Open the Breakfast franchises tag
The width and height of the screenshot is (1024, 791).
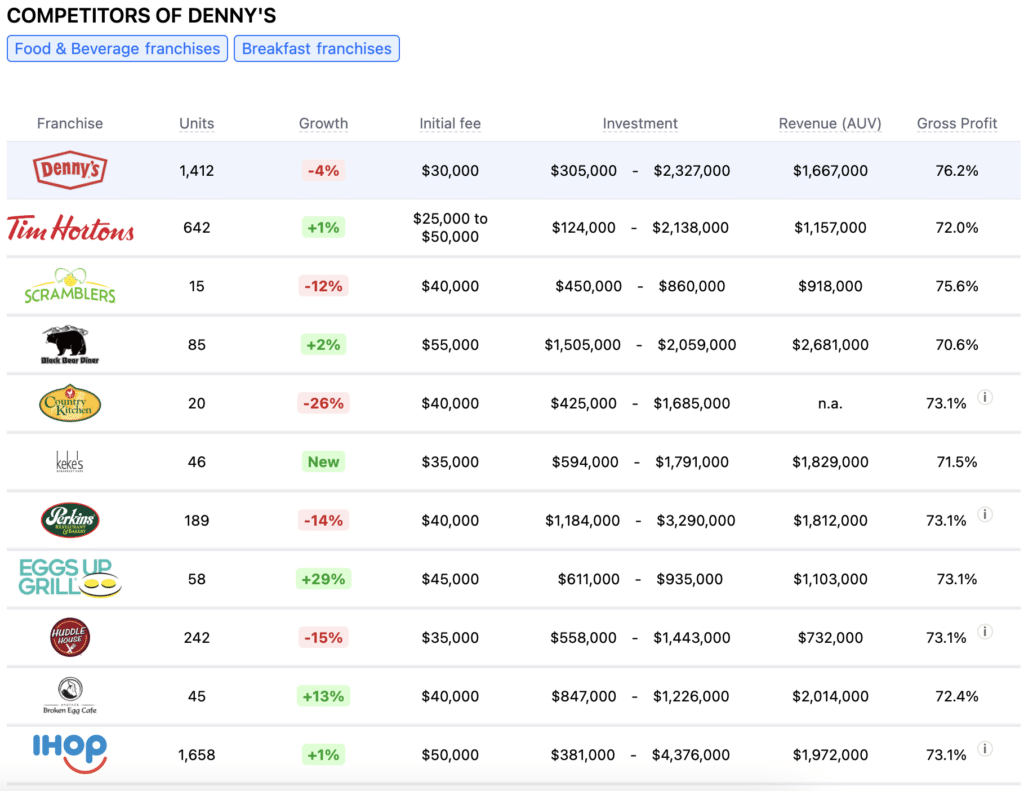317,49
